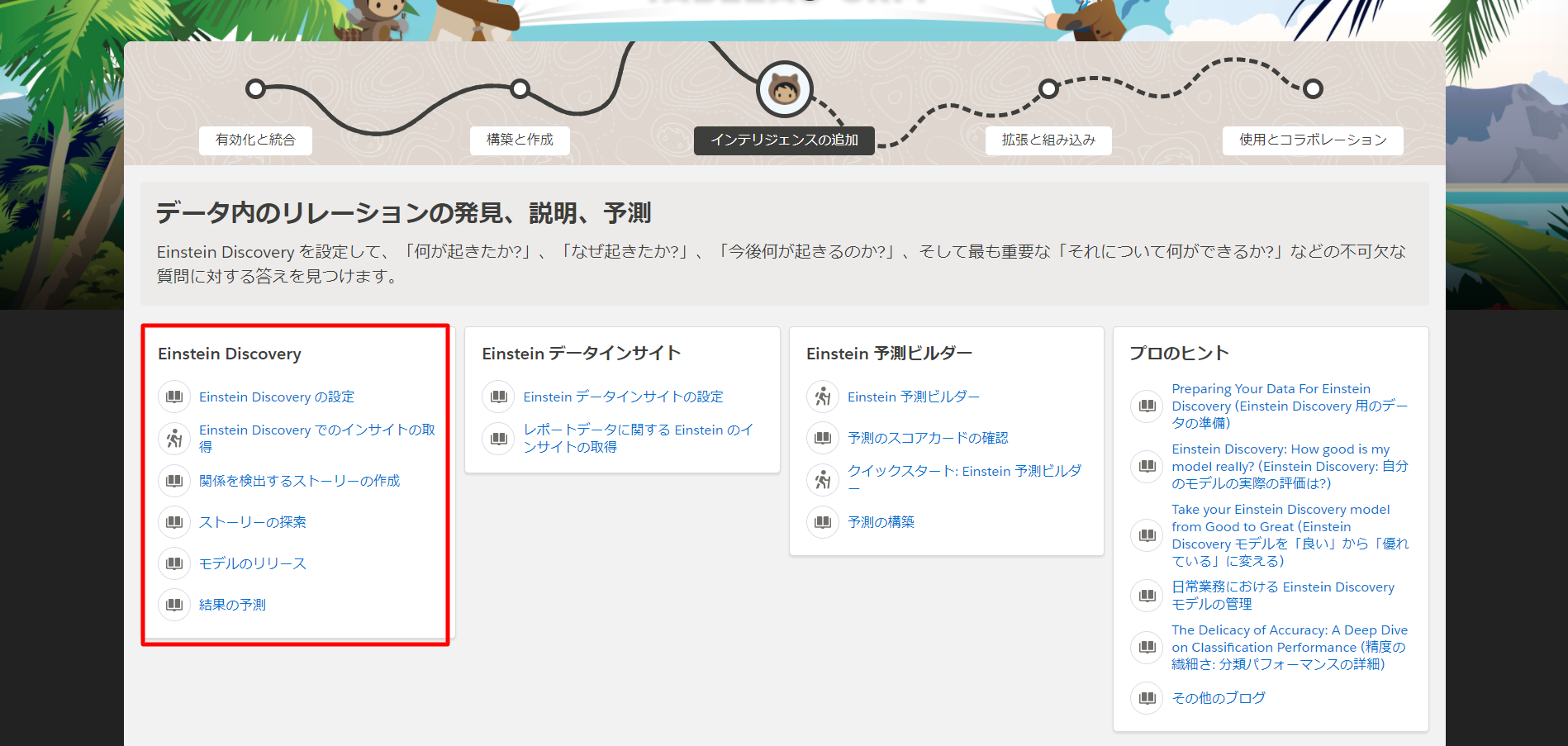Image resolution: width=1568 pixels, height=746 pixels.
Task: Select the インテリジェンスの追加 stage label
Action: [784, 140]
